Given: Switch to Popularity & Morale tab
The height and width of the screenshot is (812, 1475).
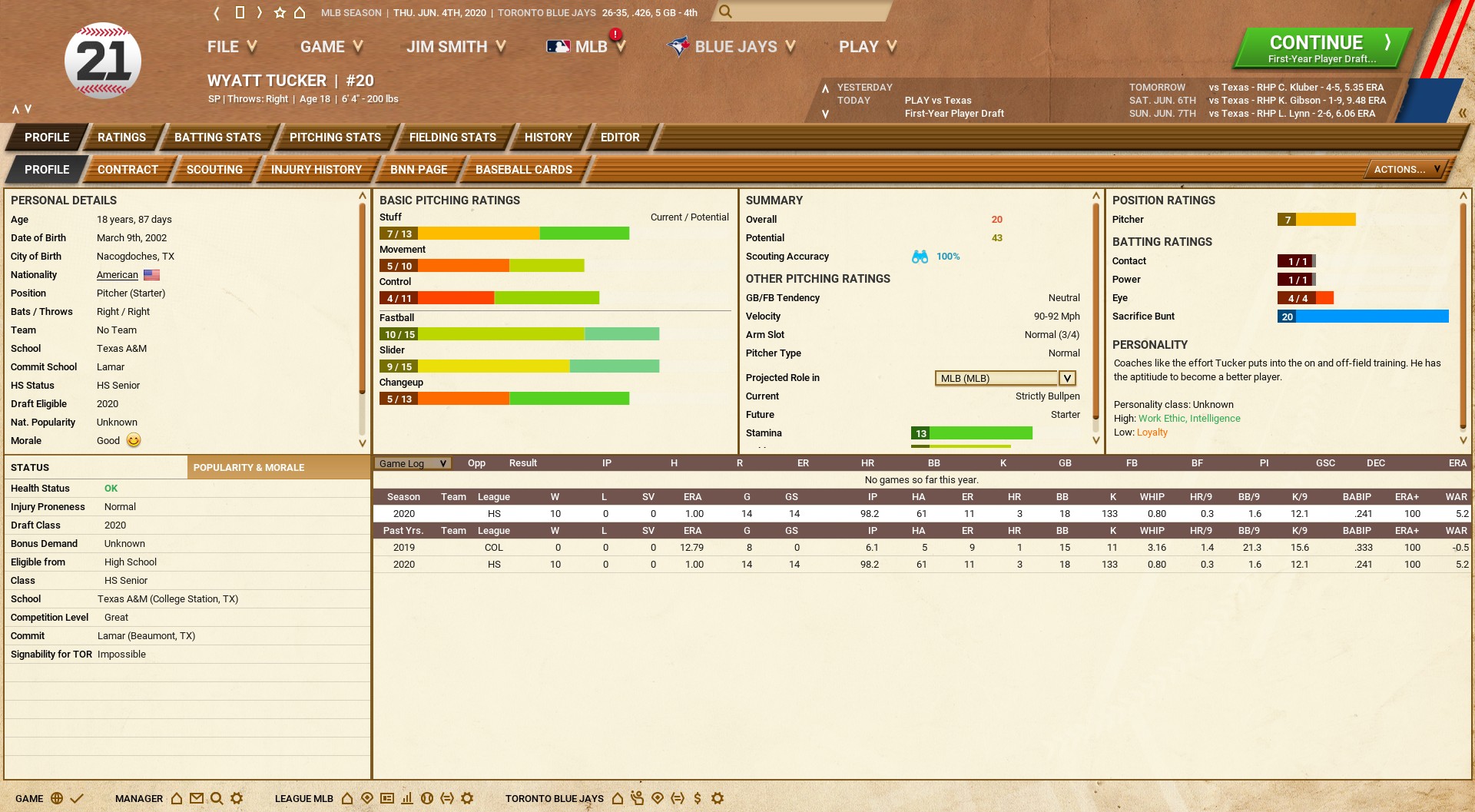Looking at the screenshot, I should [x=249, y=467].
